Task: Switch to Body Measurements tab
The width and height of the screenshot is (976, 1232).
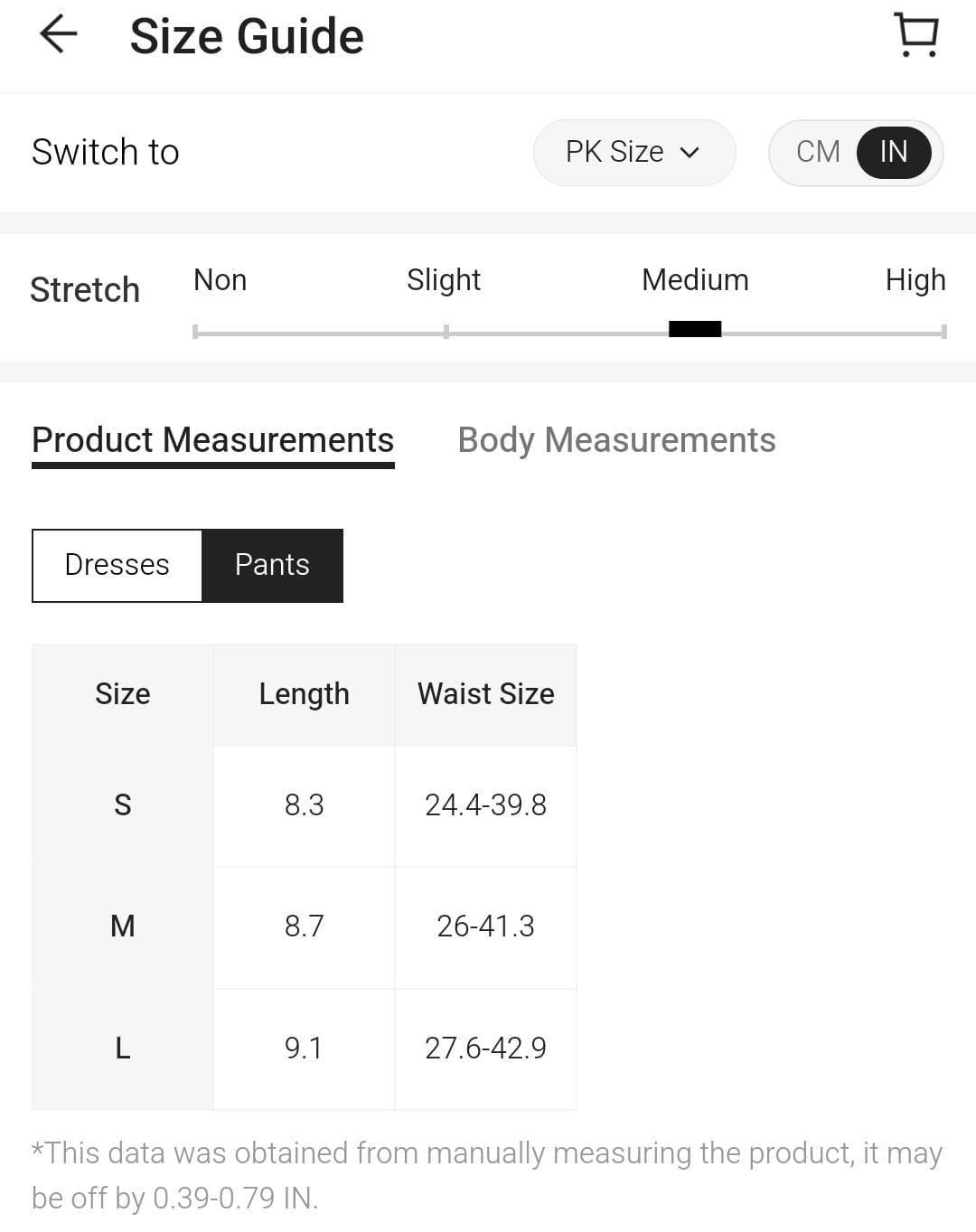Action: click(616, 440)
